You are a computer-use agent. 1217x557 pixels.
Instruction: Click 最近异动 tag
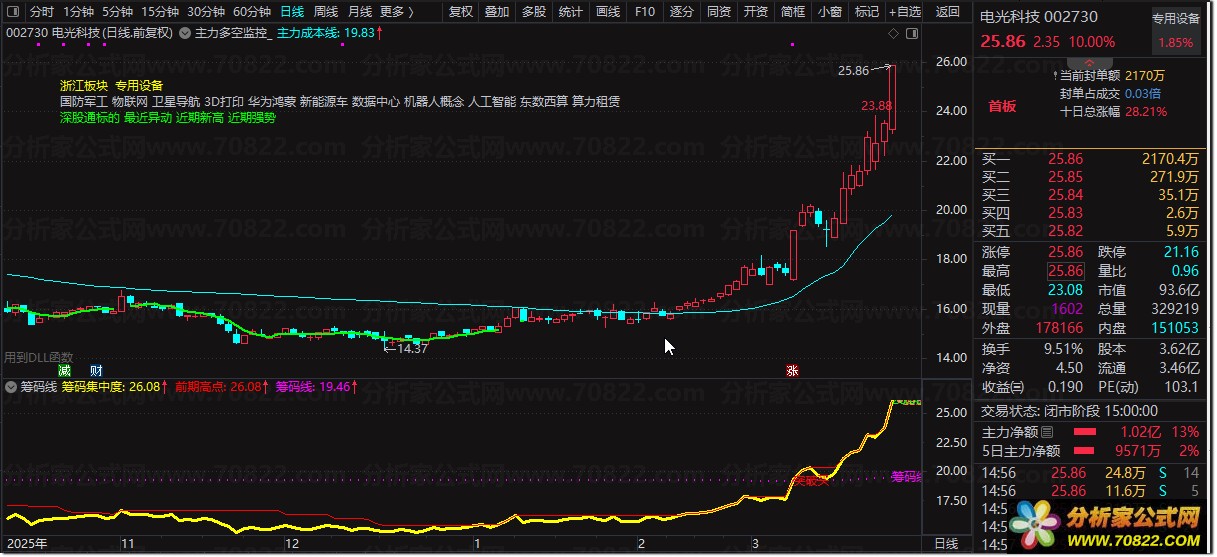tap(148, 117)
